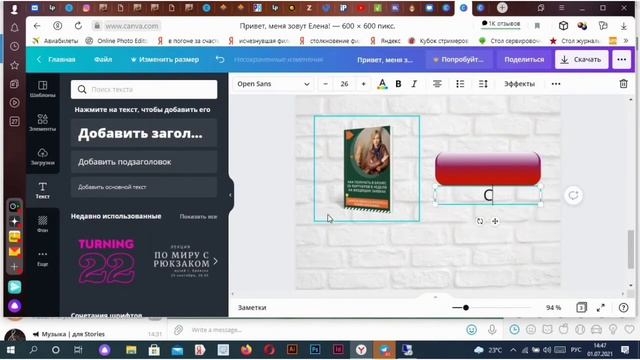Image resolution: width=640 pixels, height=360 pixels.
Task: Open a new browser tab with plus
Action: coord(502,7)
